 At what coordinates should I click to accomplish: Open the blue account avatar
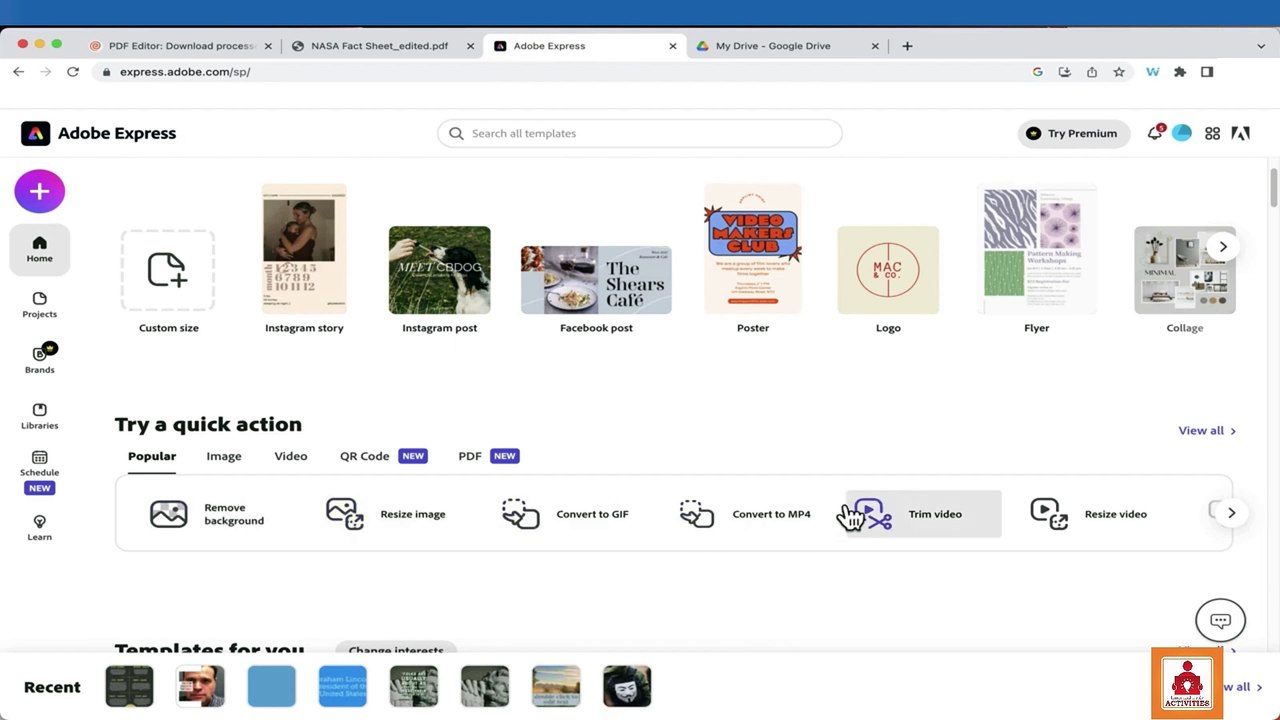point(1182,133)
